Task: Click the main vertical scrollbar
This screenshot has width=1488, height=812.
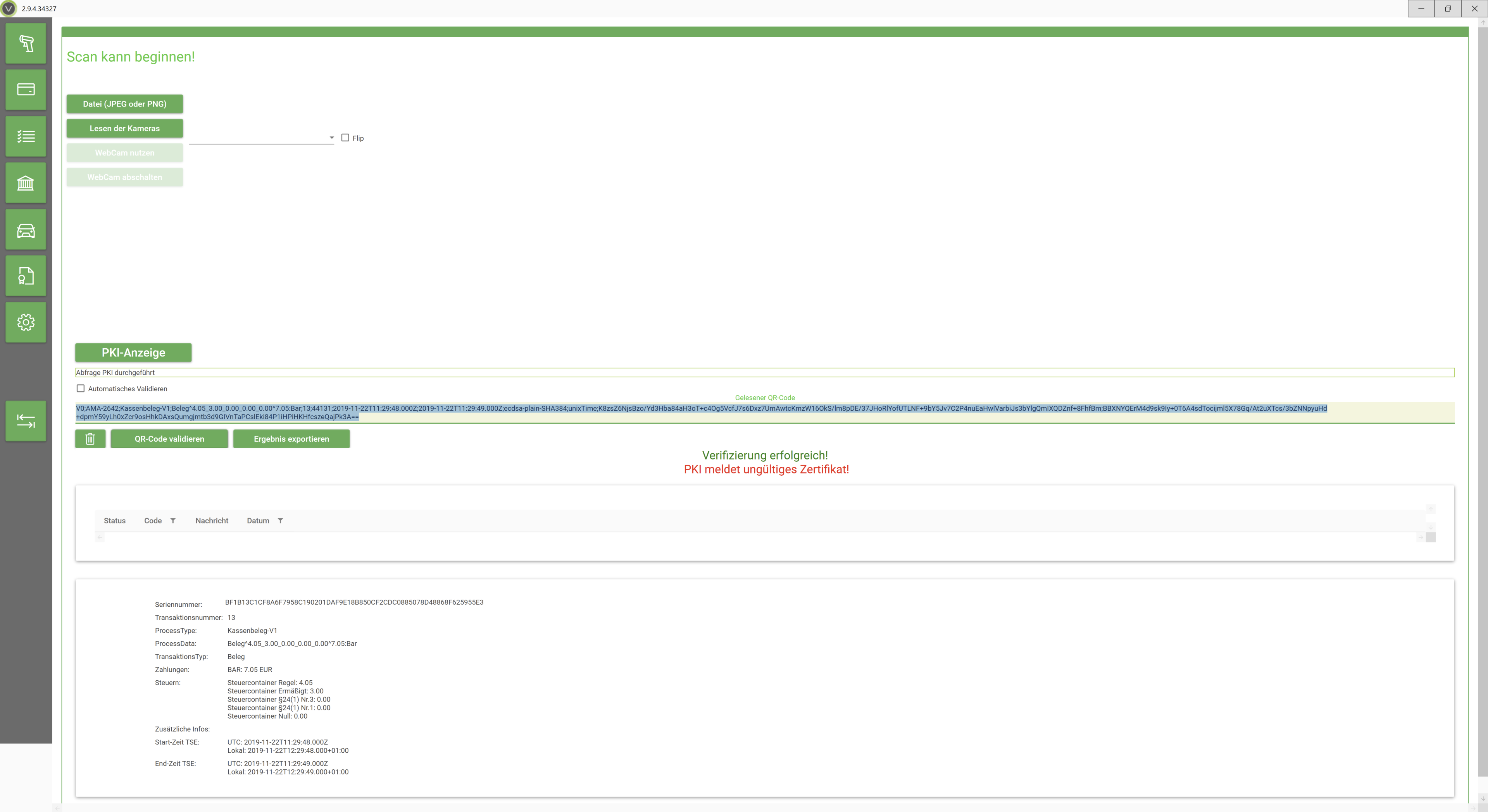Action: pyautogui.click(x=1482, y=404)
